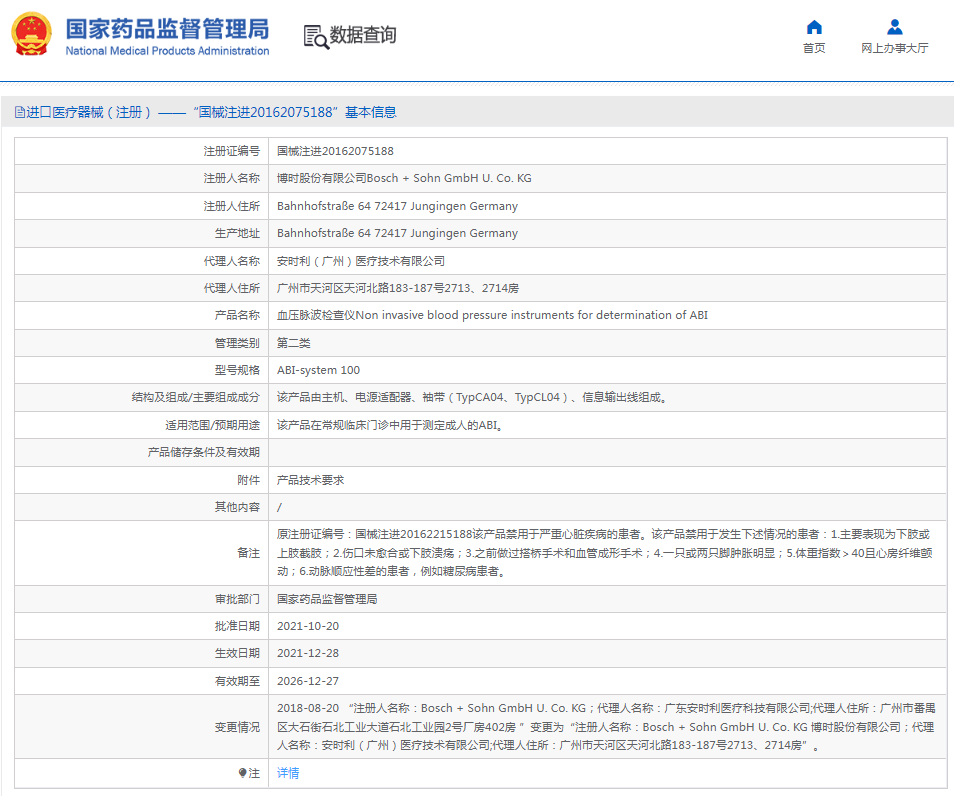Click the 网上办事大厅 person icon
This screenshot has width=954, height=796.
pyautogui.click(x=894, y=27)
